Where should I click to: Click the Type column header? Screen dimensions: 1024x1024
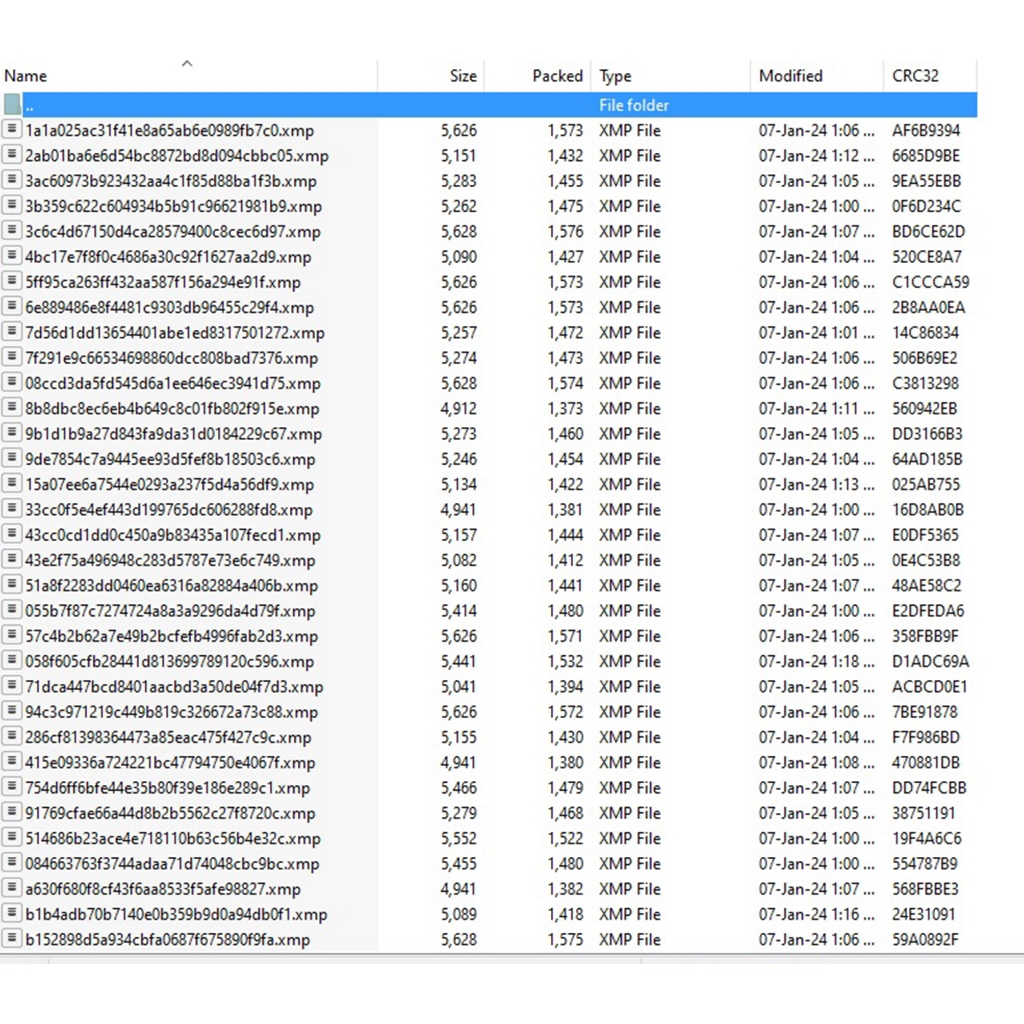point(615,76)
